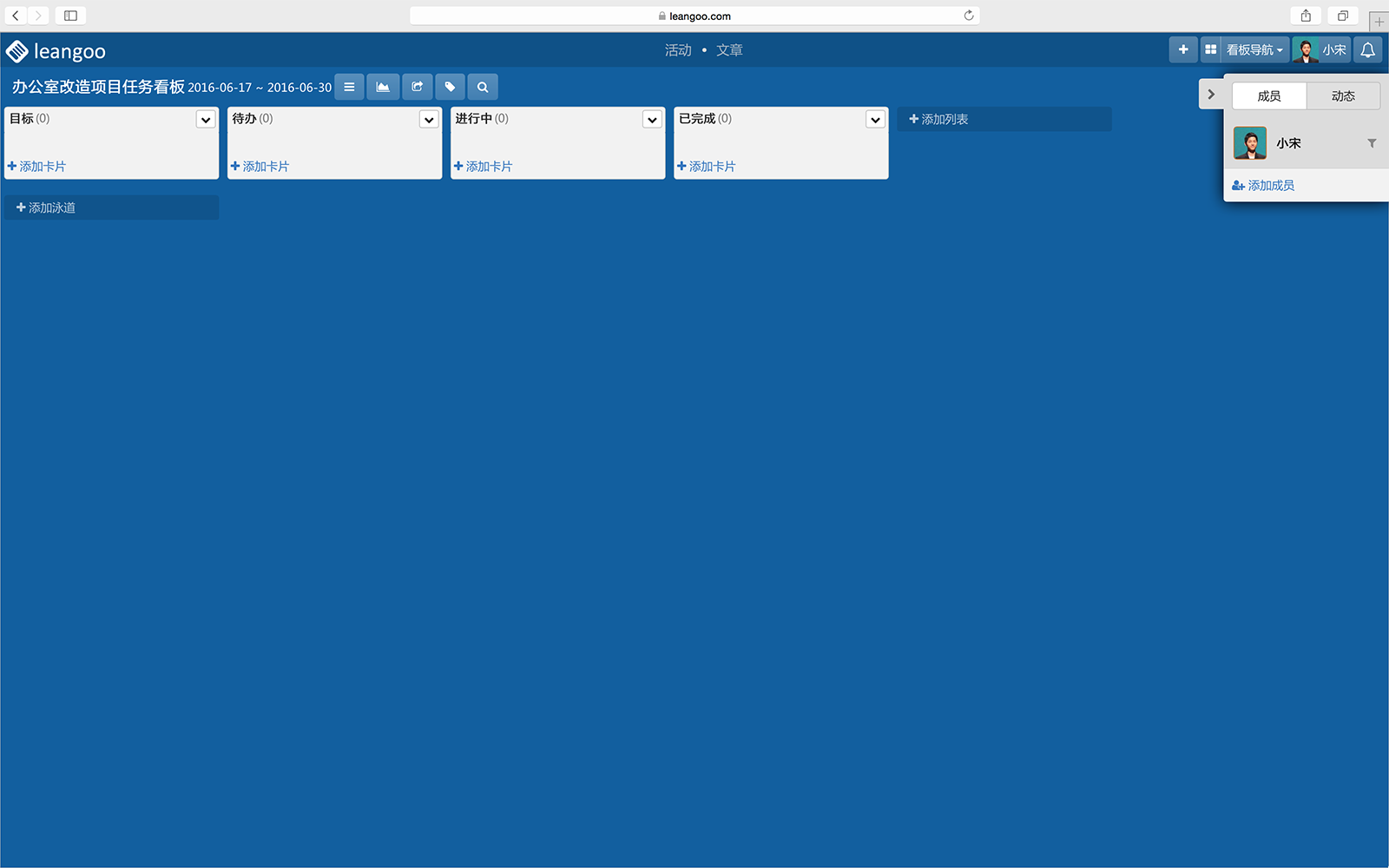The height and width of the screenshot is (868, 1389).
Task: Show all Safari tabs
Action: [1343, 16]
